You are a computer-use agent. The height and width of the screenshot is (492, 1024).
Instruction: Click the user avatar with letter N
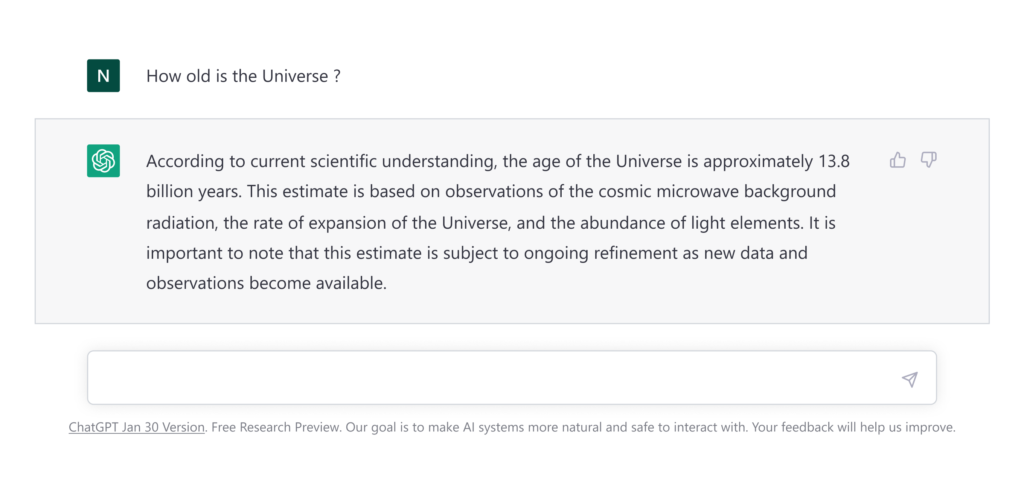(x=103, y=76)
